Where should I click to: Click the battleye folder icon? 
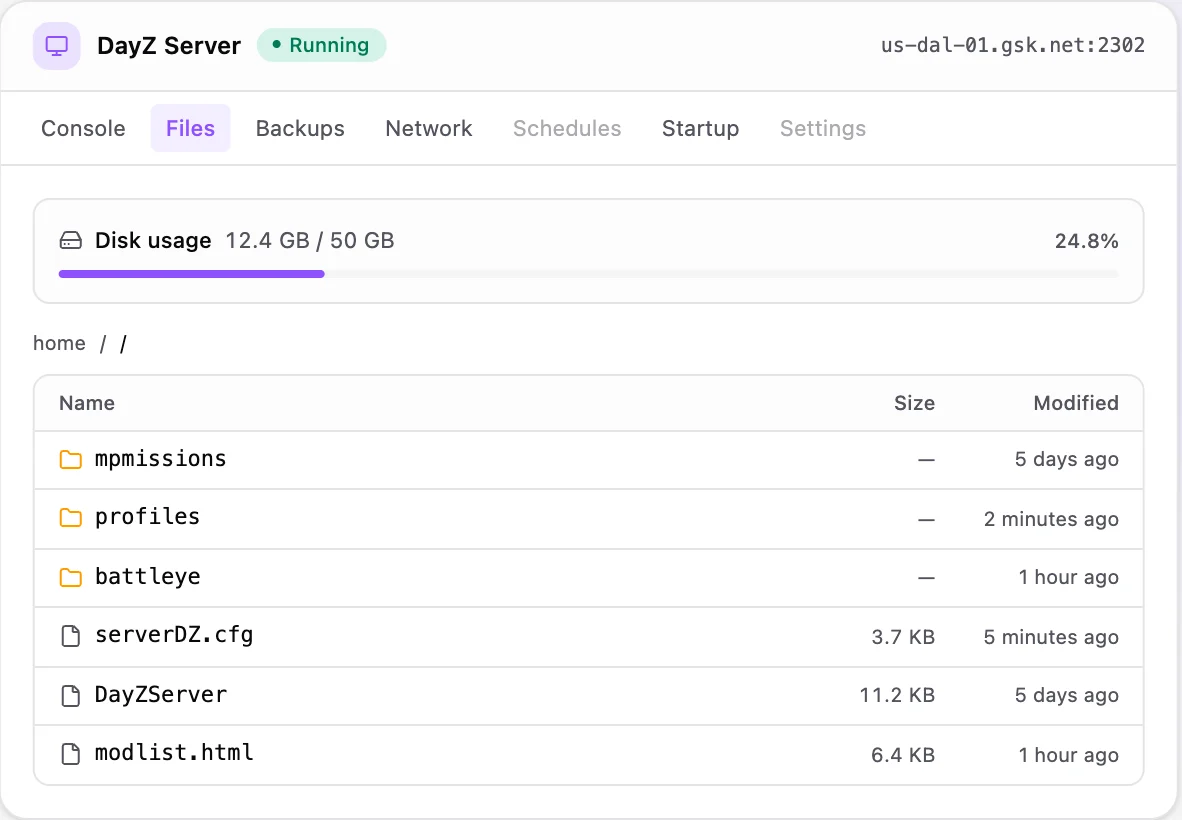[x=70, y=578]
